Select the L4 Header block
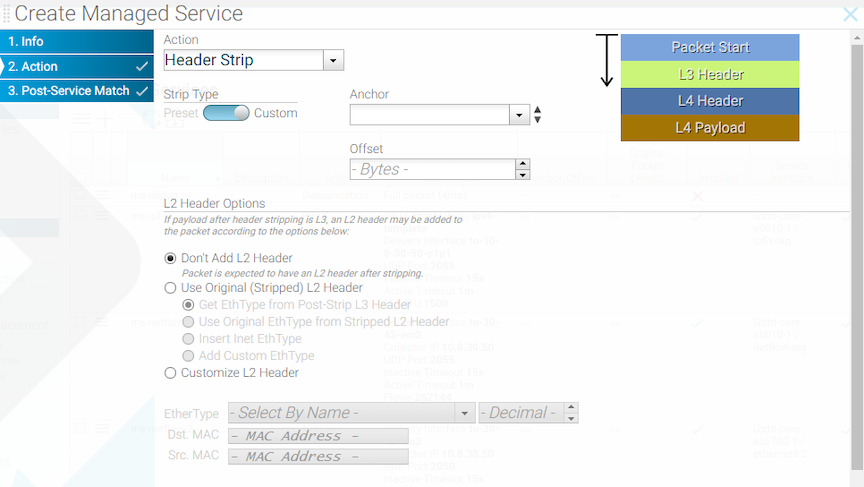The width and height of the screenshot is (864, 487). [x=710, y=101]
